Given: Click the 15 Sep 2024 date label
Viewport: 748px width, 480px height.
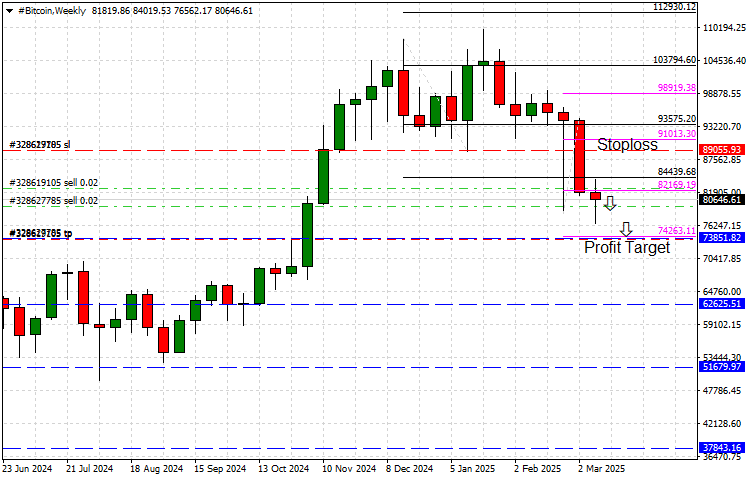Looking at the screenshot, I should point(220,469).
